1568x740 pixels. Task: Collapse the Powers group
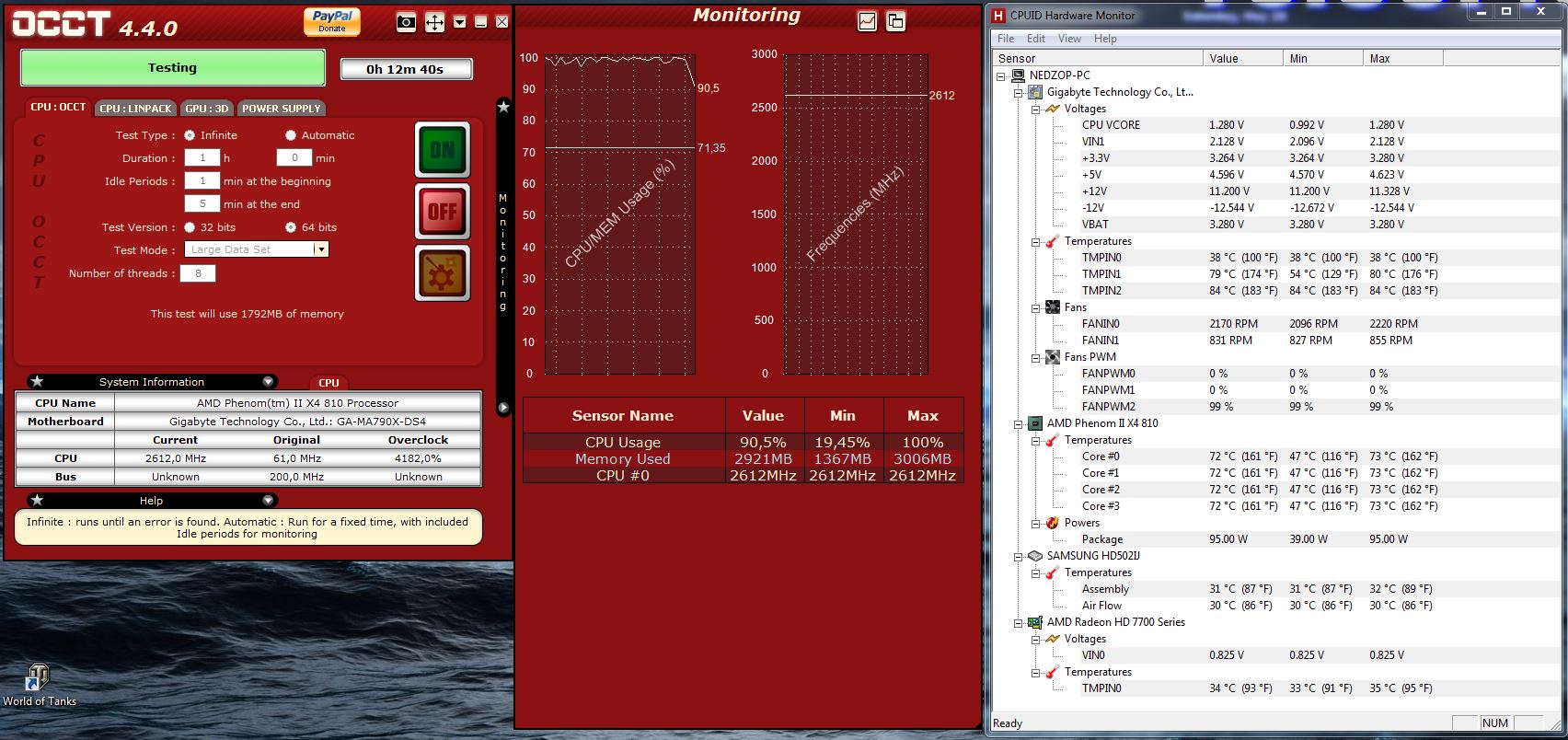click(1036, 523)
